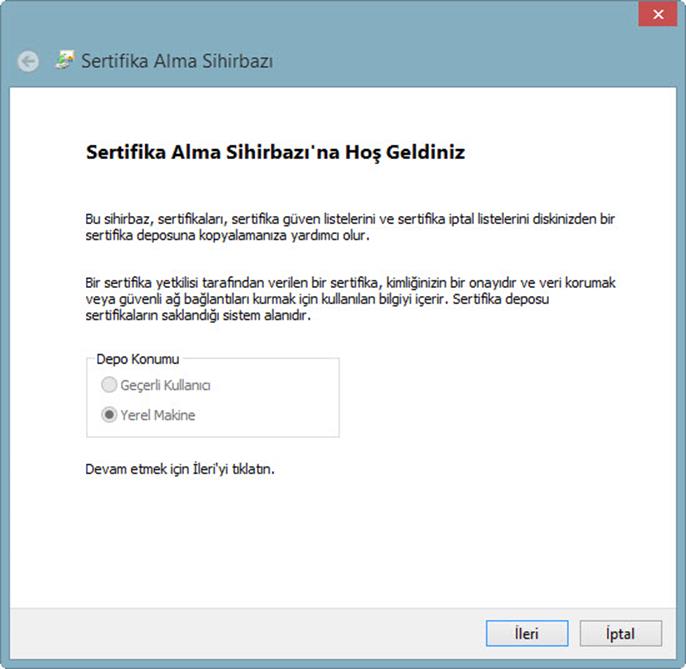This screenshot has width=686, height=669.
Task: Click the text "Devam etmek için İleri'yi tıklatın."
Action: click(180, 469)
